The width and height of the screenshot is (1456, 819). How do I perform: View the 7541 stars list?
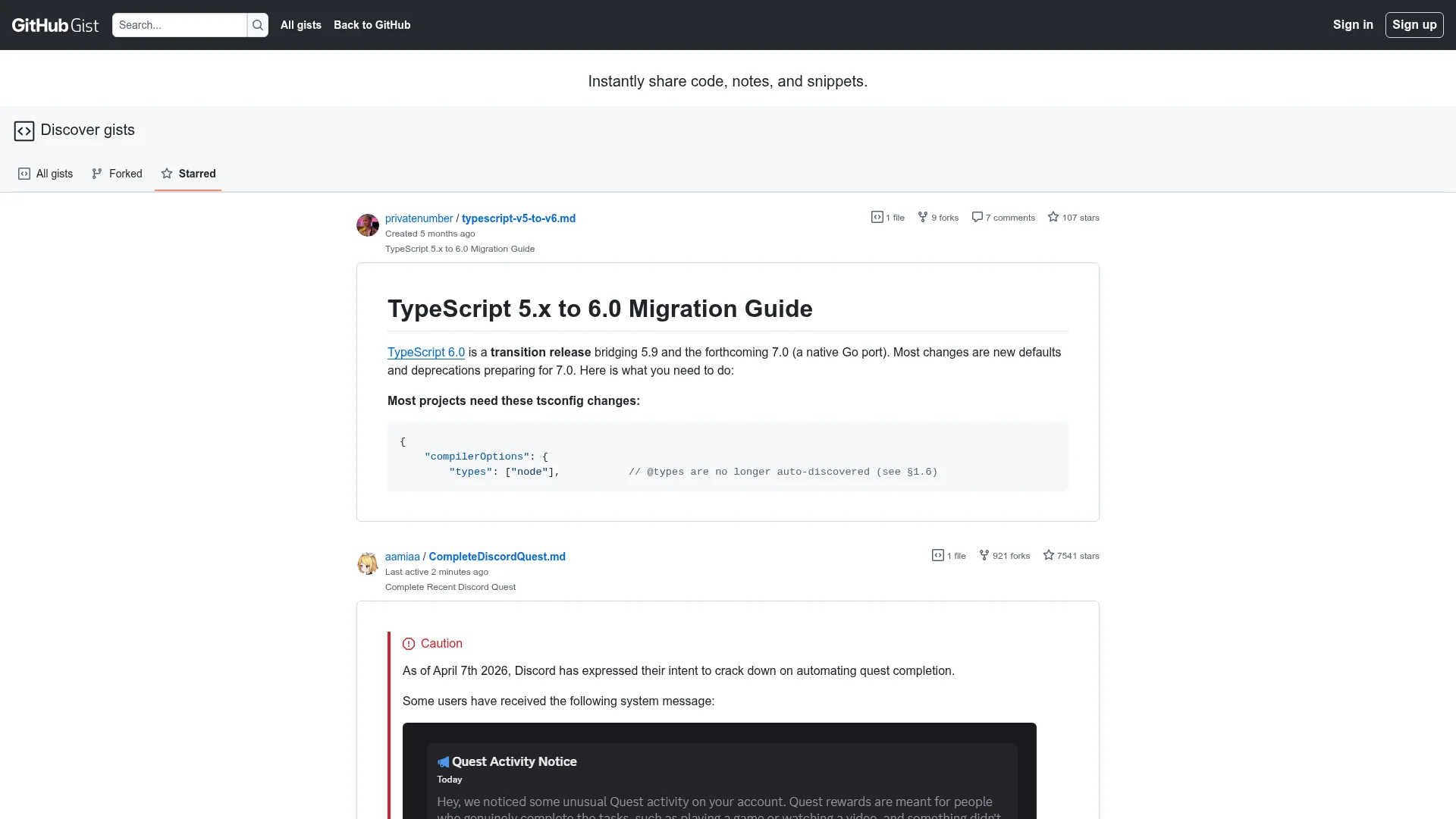[x=1071, y=556]
